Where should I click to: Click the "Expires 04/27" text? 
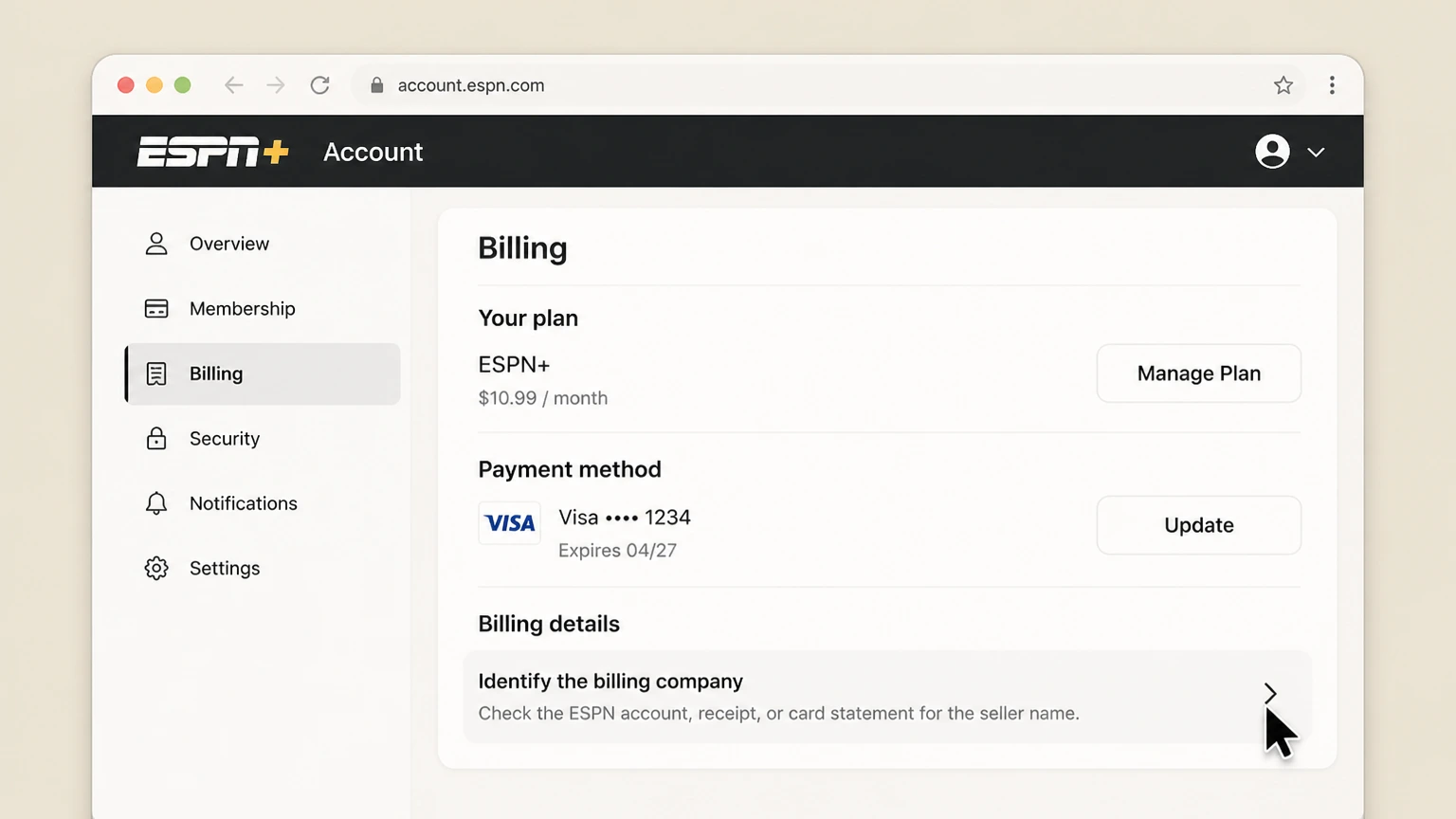tap(617, 551)
